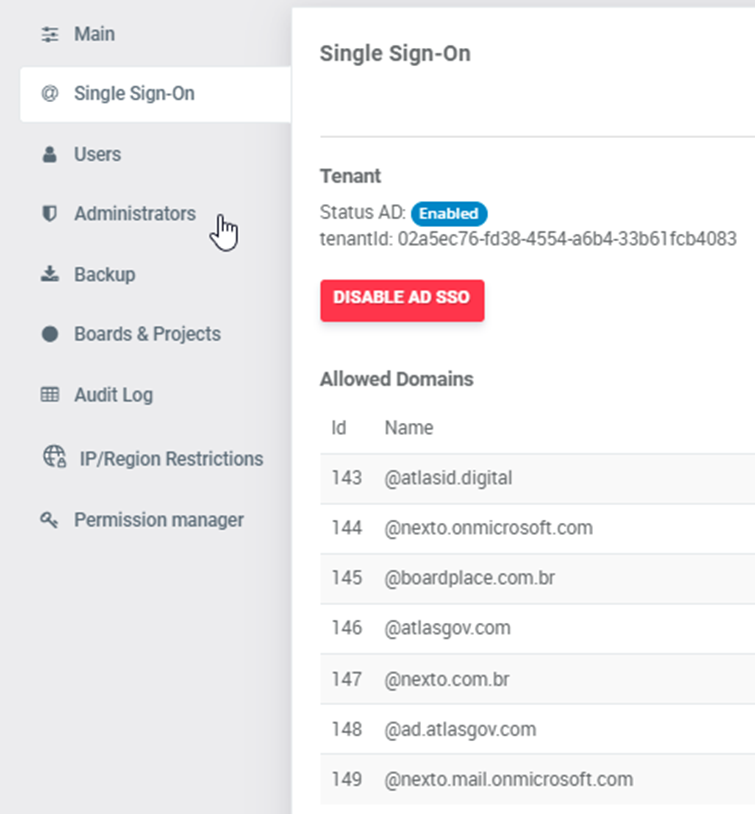Click the Name column header
This screenshot has width=755, height=814.
(x=409, y=428)
